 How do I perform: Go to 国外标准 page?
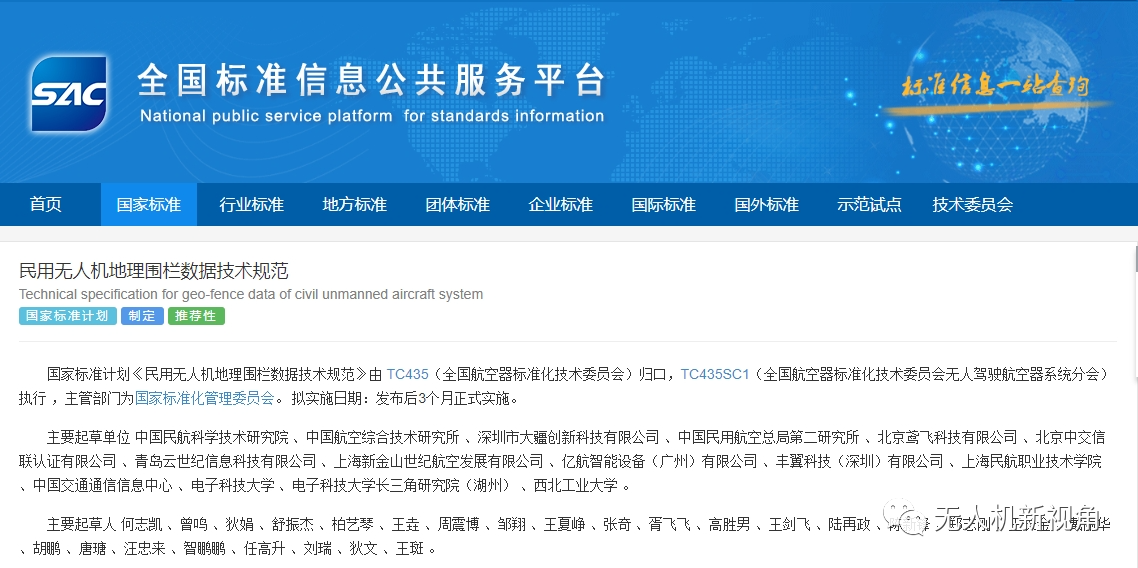point(767,205)
